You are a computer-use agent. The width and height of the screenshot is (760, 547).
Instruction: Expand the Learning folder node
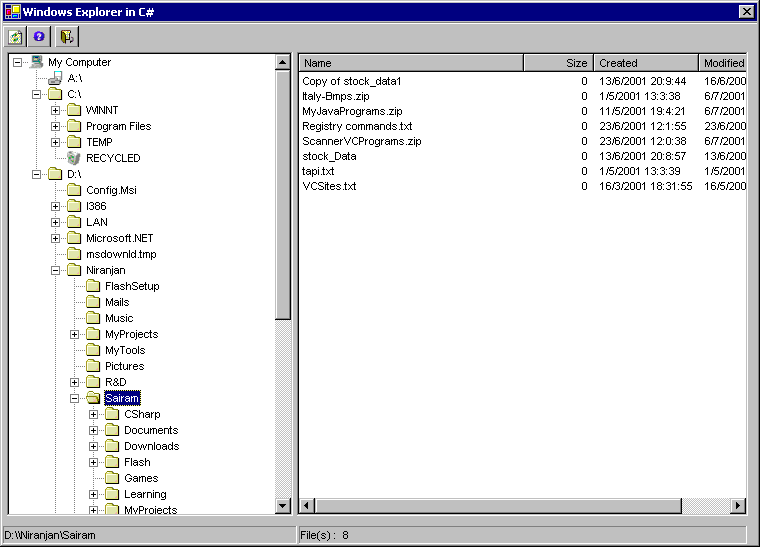click(x=94, y=494)
